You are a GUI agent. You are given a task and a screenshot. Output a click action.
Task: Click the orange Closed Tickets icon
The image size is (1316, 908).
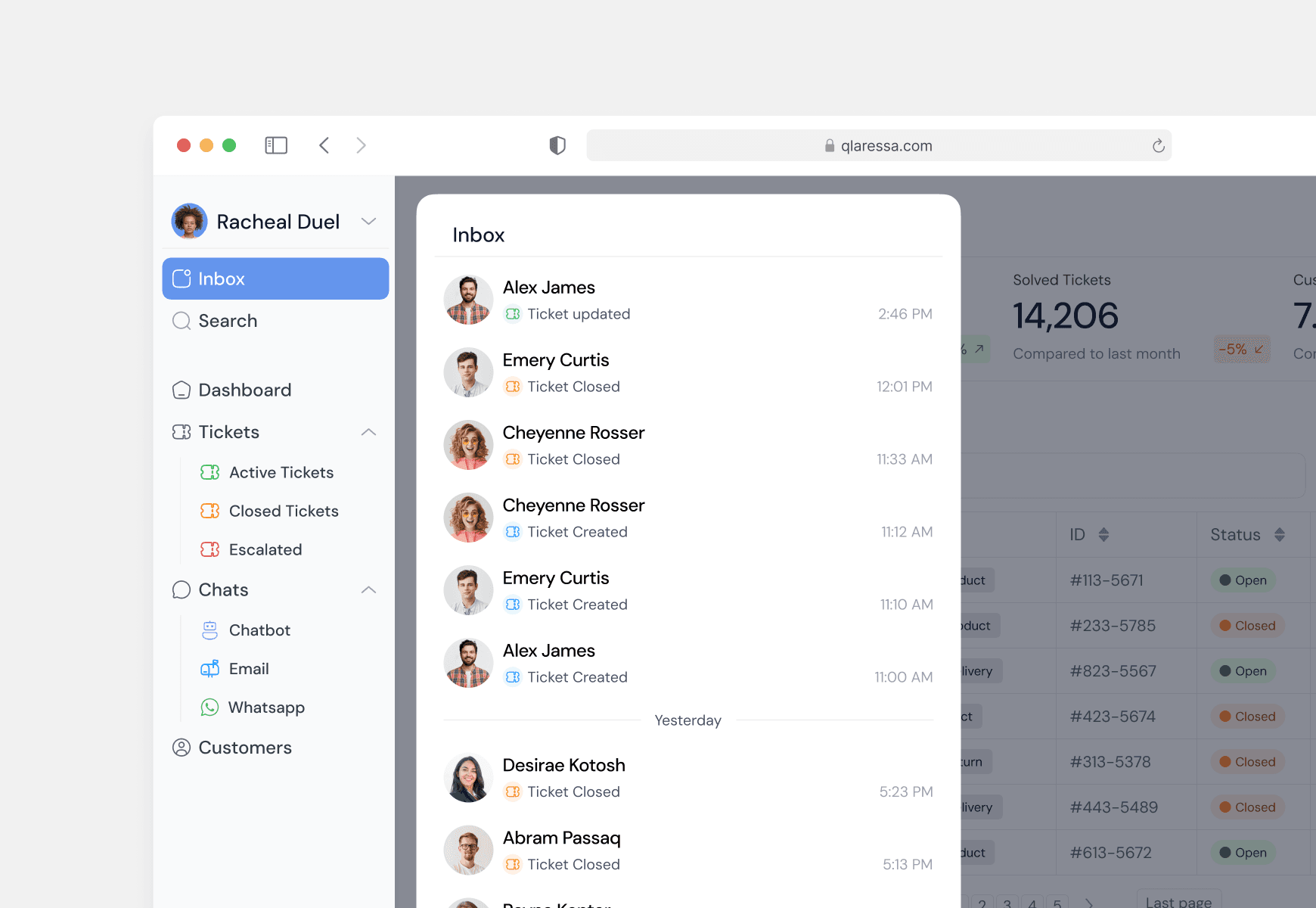[x=210, y=511]
